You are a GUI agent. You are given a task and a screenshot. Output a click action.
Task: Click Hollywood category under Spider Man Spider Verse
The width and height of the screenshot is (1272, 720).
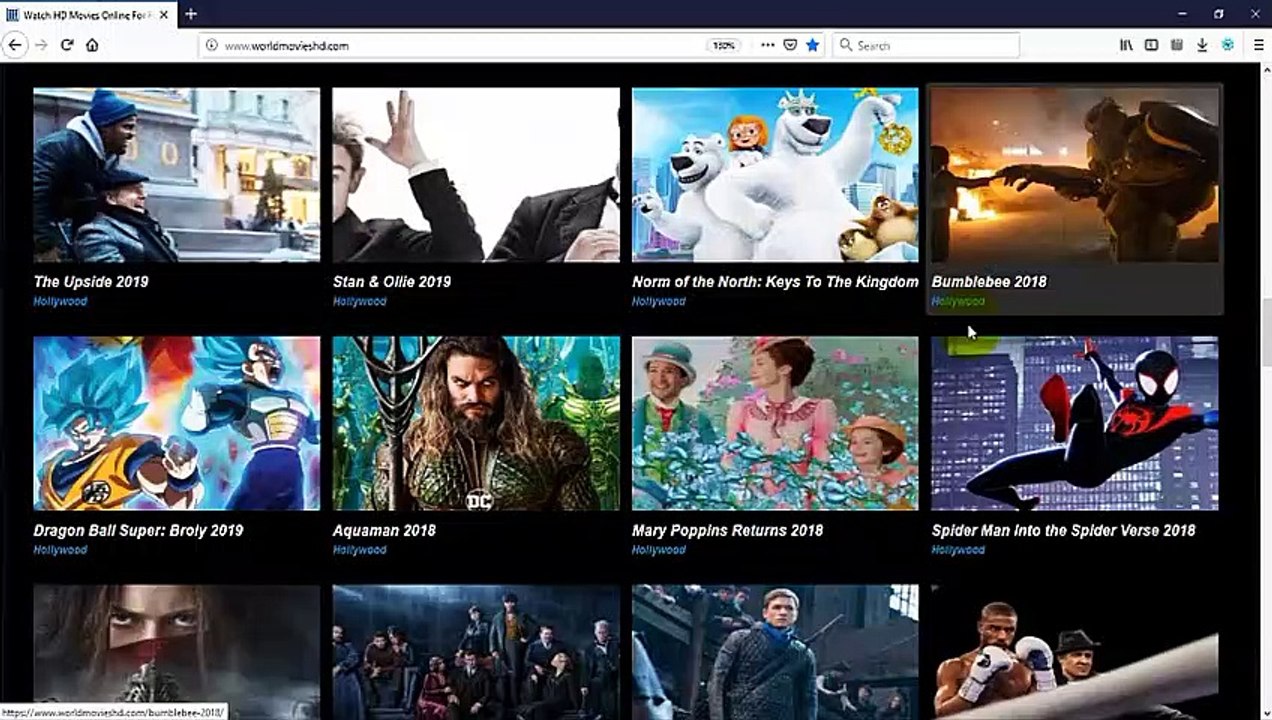[958, 550]
